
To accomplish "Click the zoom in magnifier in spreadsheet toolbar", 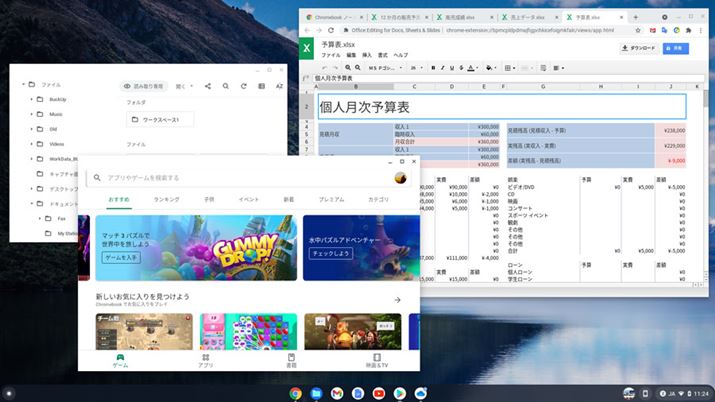I will [x=348, y=68].
